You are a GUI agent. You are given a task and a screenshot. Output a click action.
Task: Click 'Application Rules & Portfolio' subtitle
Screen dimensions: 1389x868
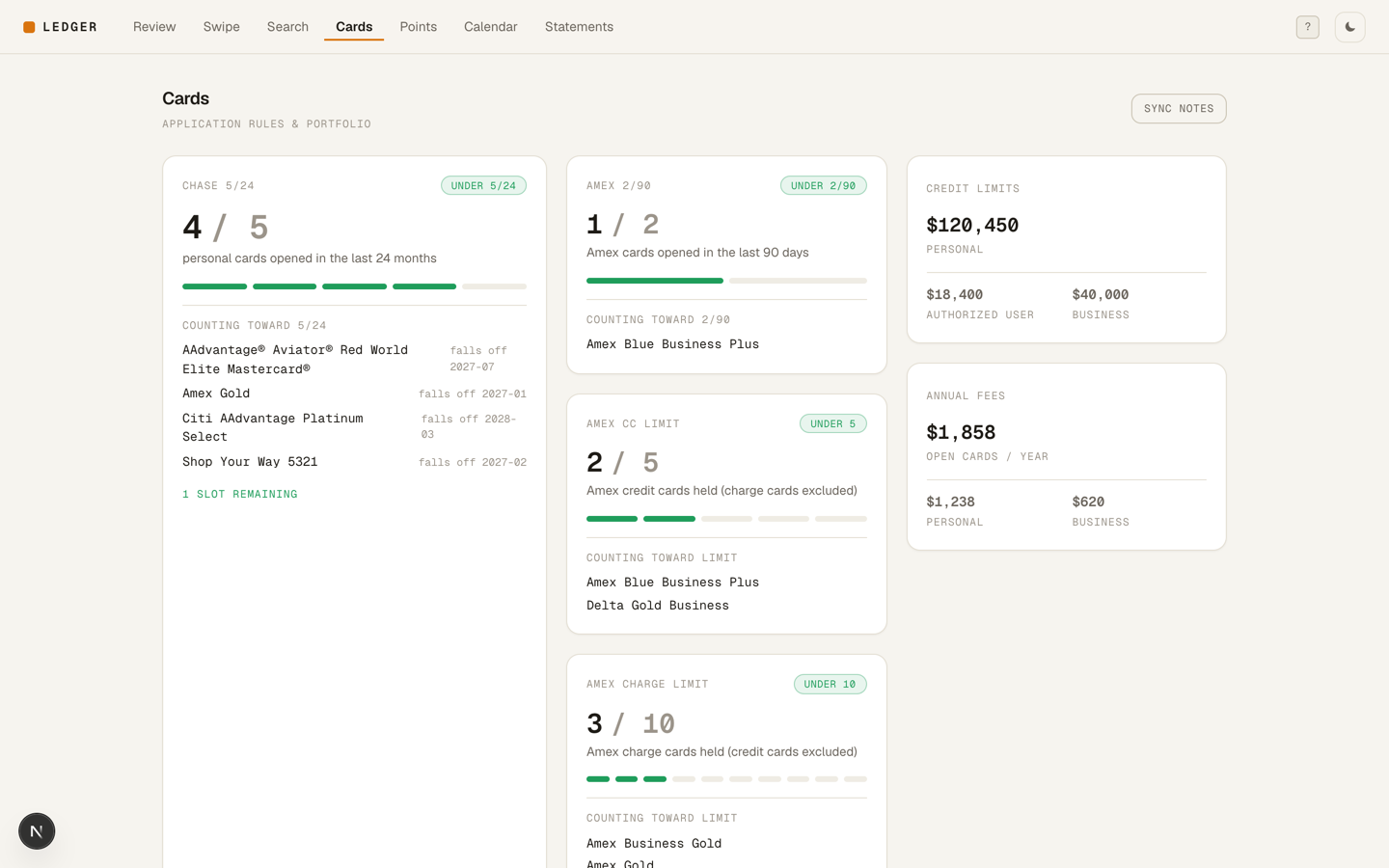[x=266, y=124]
